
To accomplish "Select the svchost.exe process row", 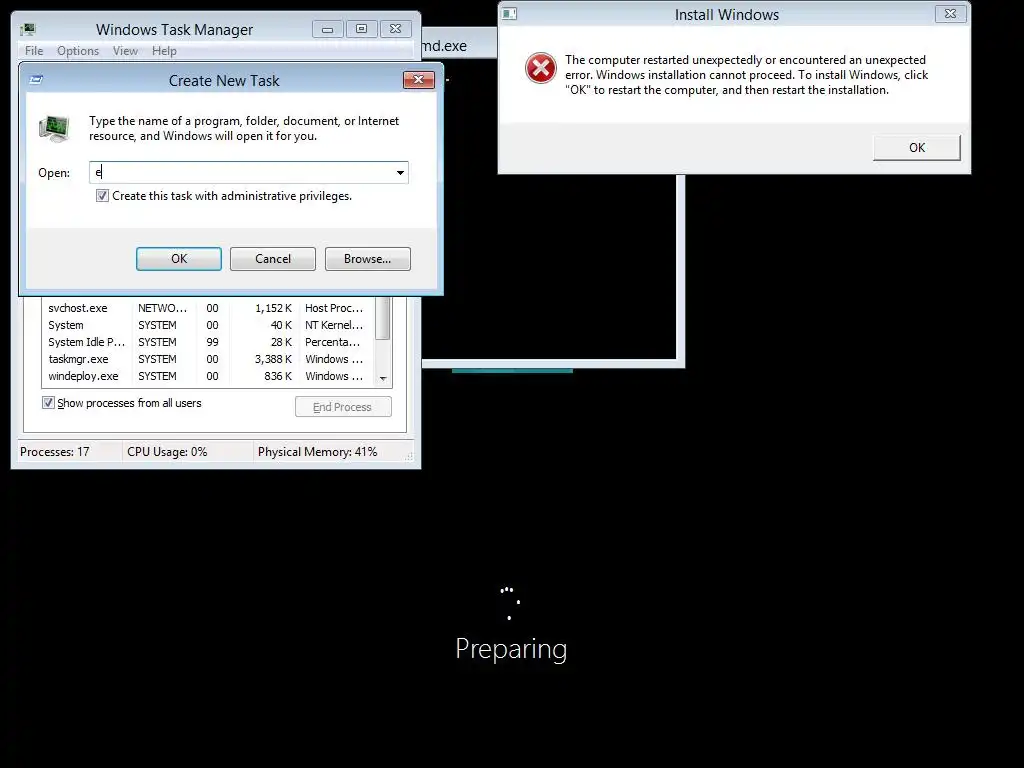I will click(x=208, y=308).
